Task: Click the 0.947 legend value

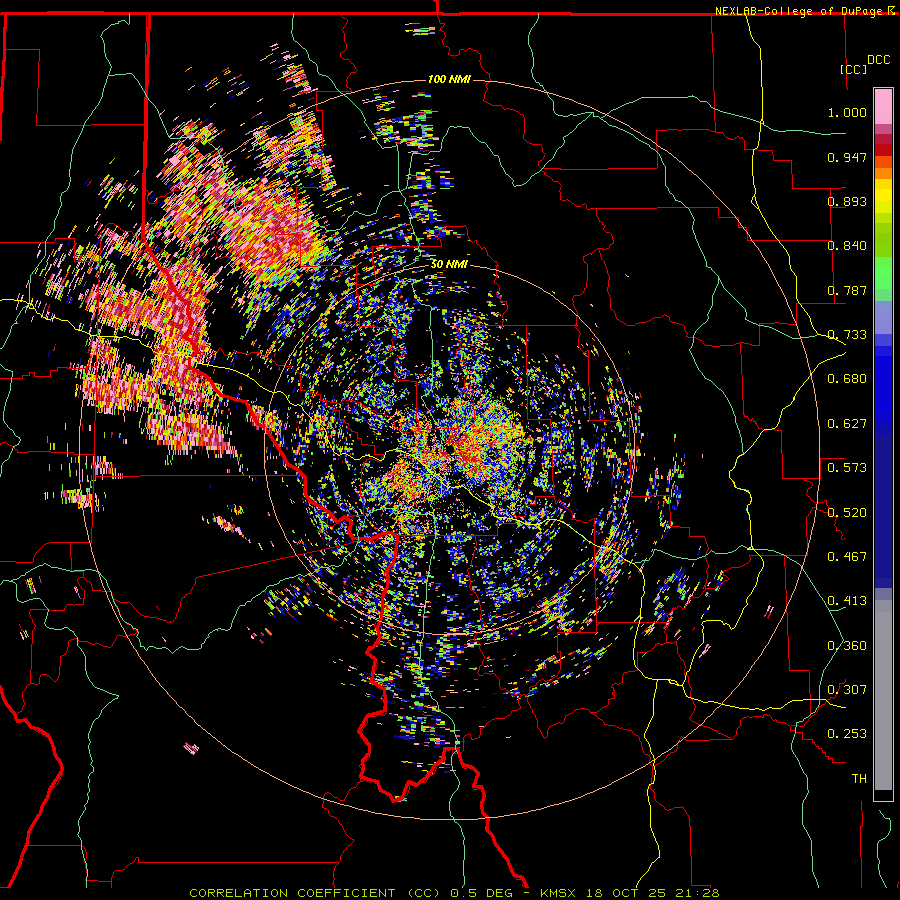Action: pos(847,157)
